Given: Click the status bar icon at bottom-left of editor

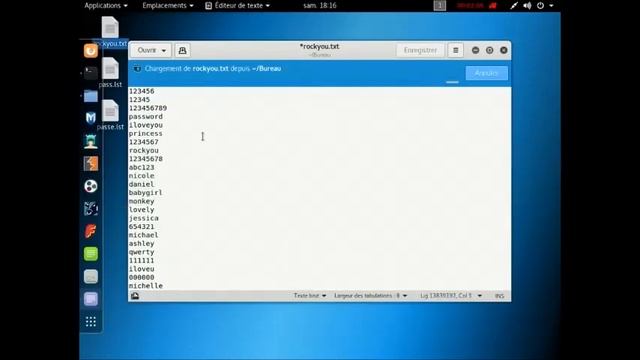Looking at the screenshot, I should click(135, 296).
